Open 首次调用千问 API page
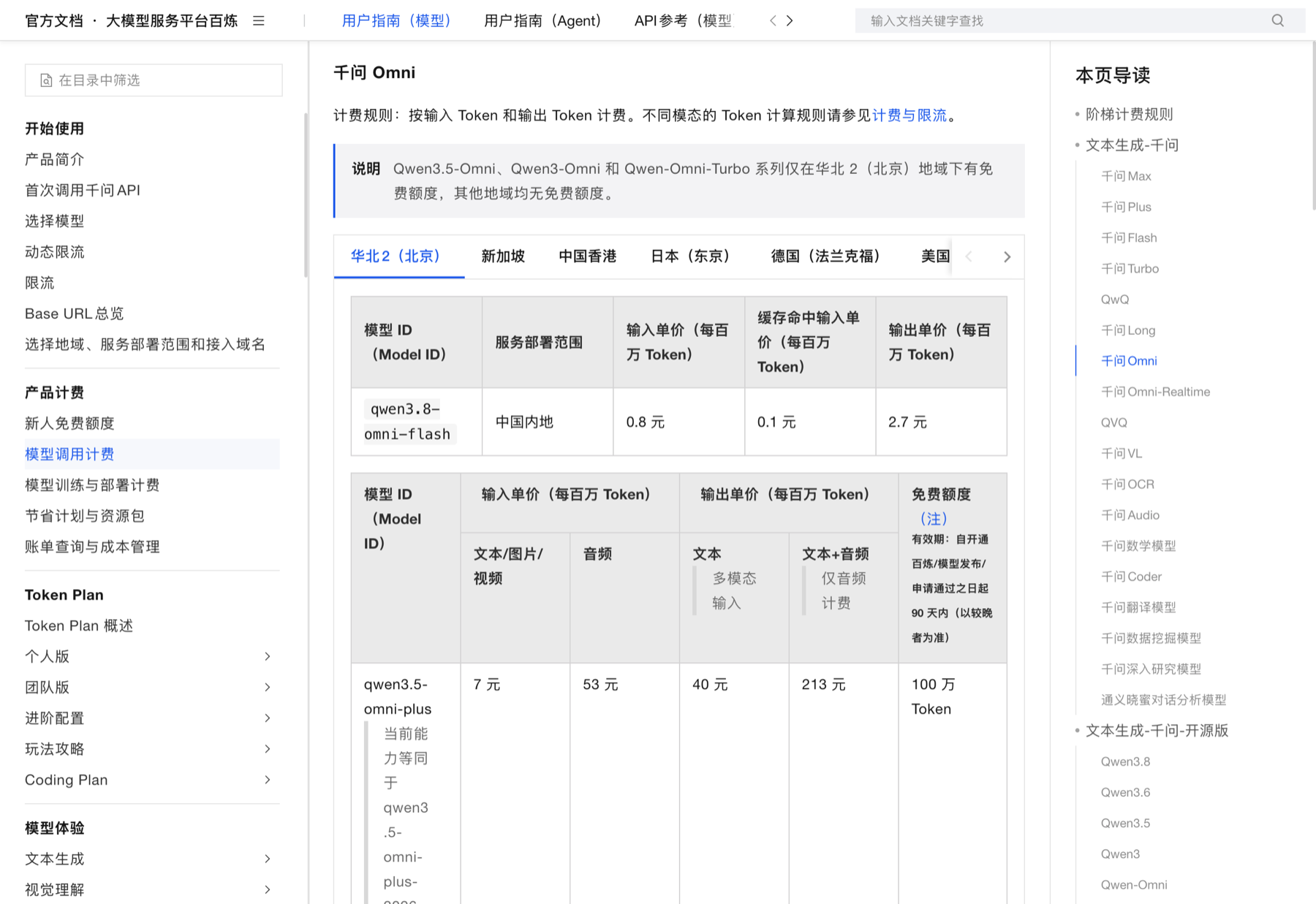Image resolution: width=1316 pixels, height=904 pixels. pos(83,190)
